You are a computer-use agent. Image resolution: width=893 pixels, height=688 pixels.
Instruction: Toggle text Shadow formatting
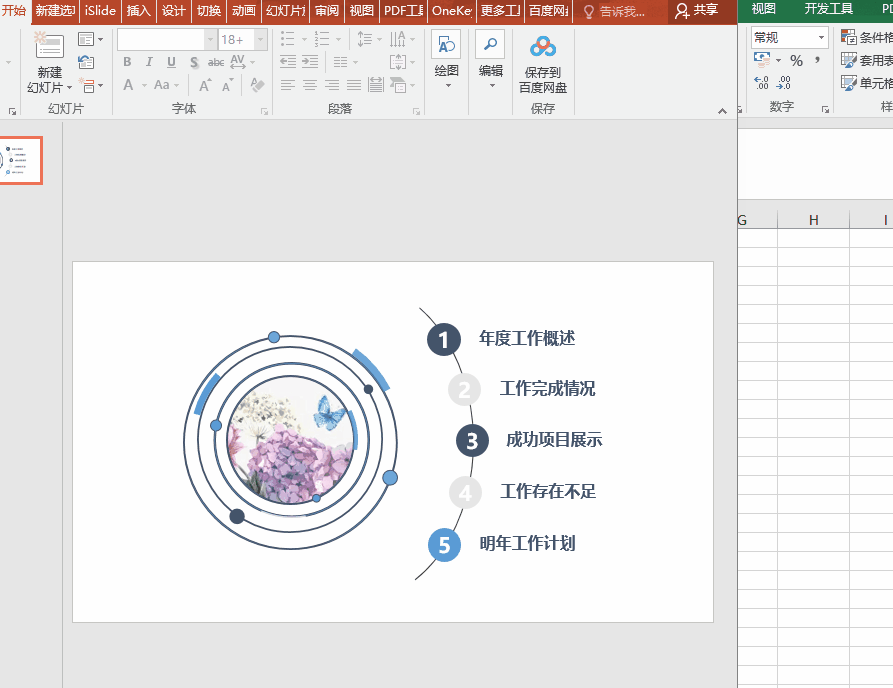click(x=194, y=62)
